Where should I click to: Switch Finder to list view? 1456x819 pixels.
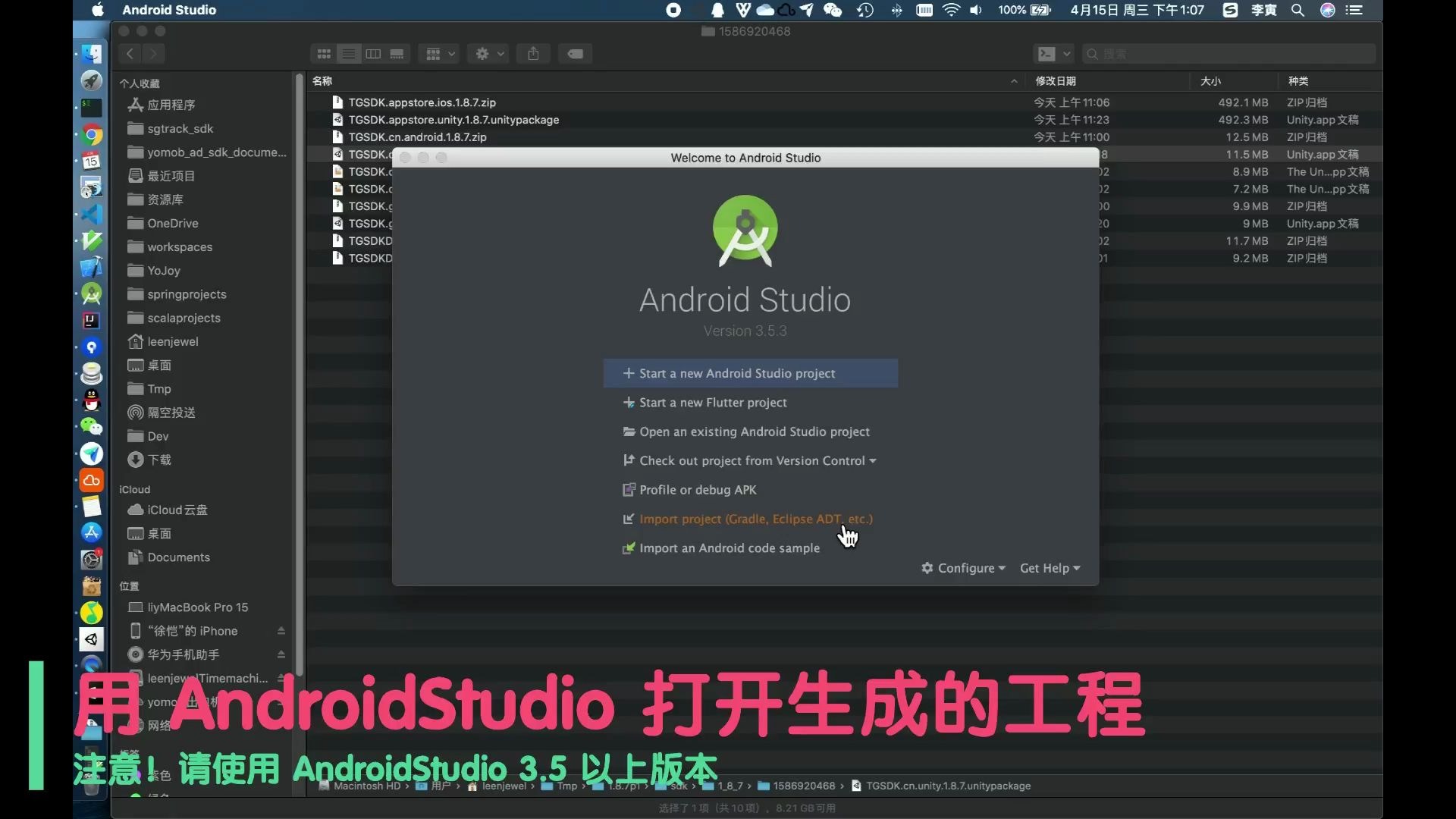[x=349, y=54]
